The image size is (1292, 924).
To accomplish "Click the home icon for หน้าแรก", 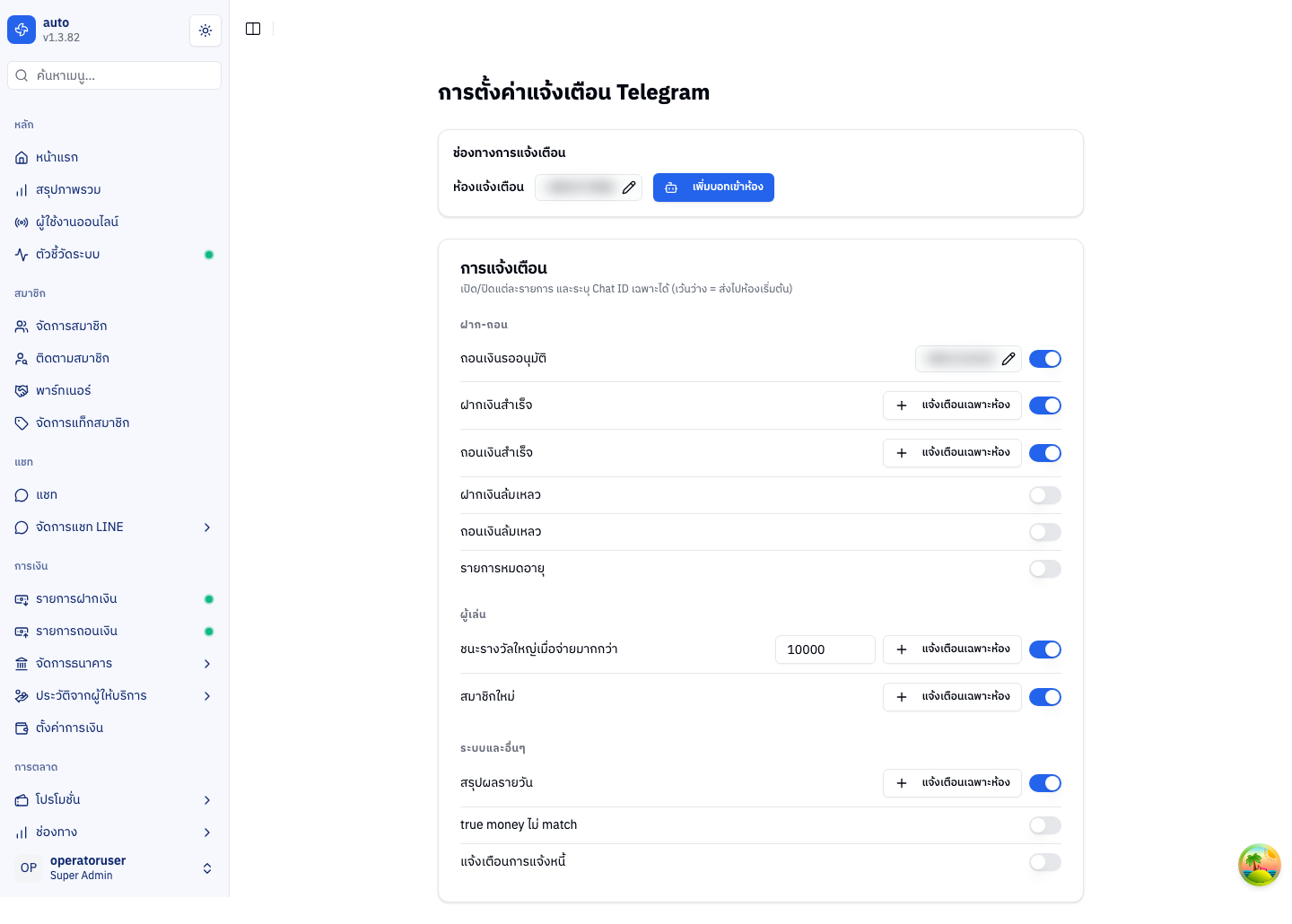I will (x=22, y=158).
